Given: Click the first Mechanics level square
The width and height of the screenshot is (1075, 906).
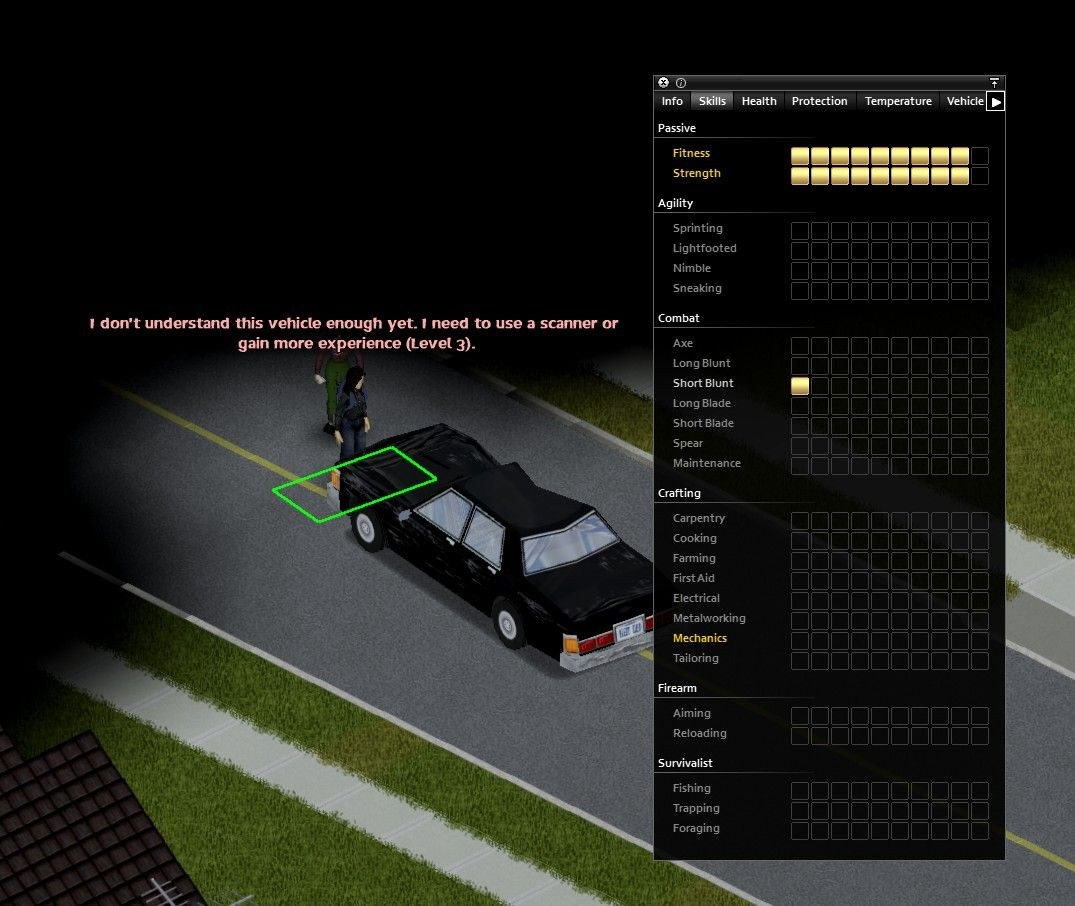Looking at the screenshot, I should point(800,641).
